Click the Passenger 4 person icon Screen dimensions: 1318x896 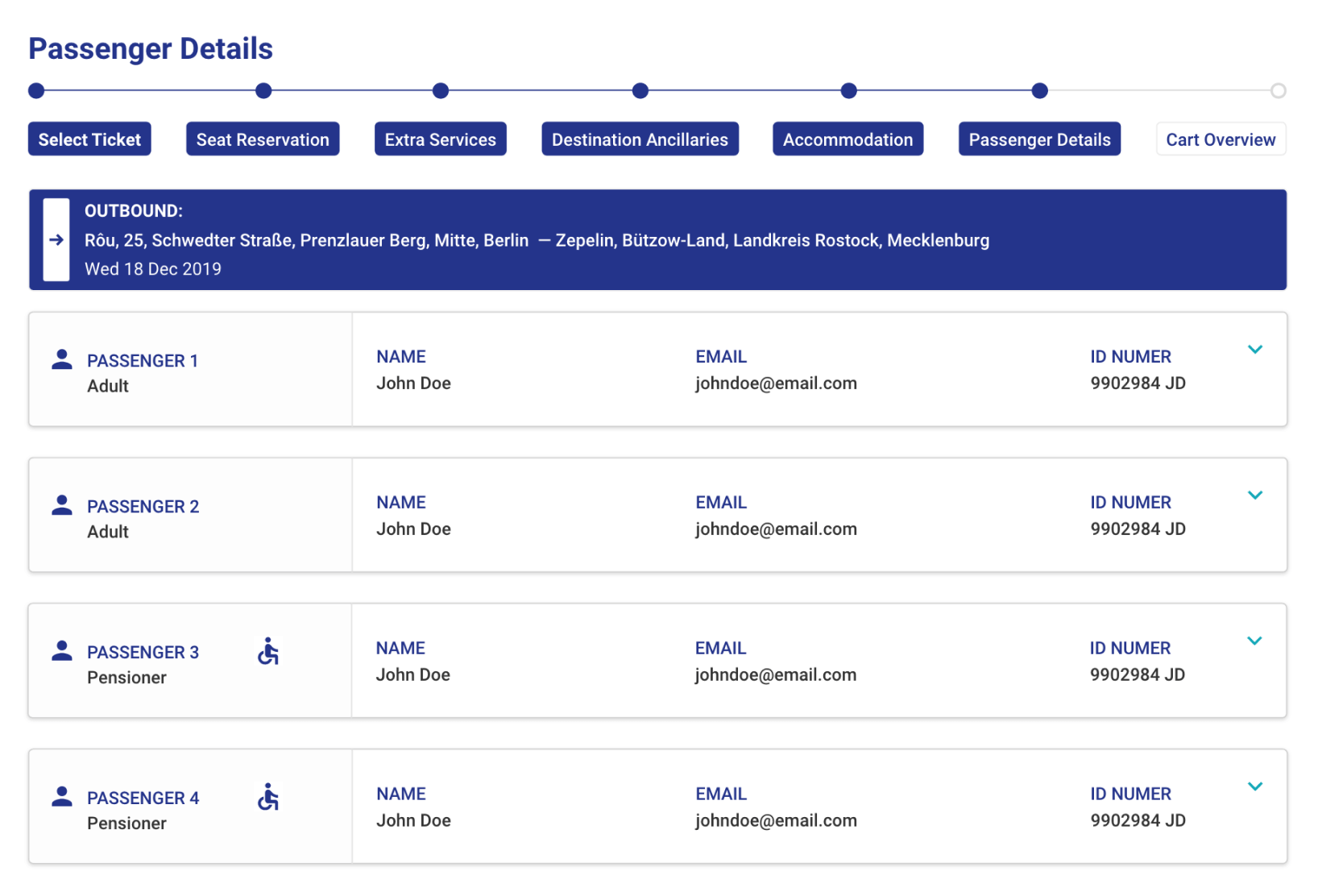point(62,797)
